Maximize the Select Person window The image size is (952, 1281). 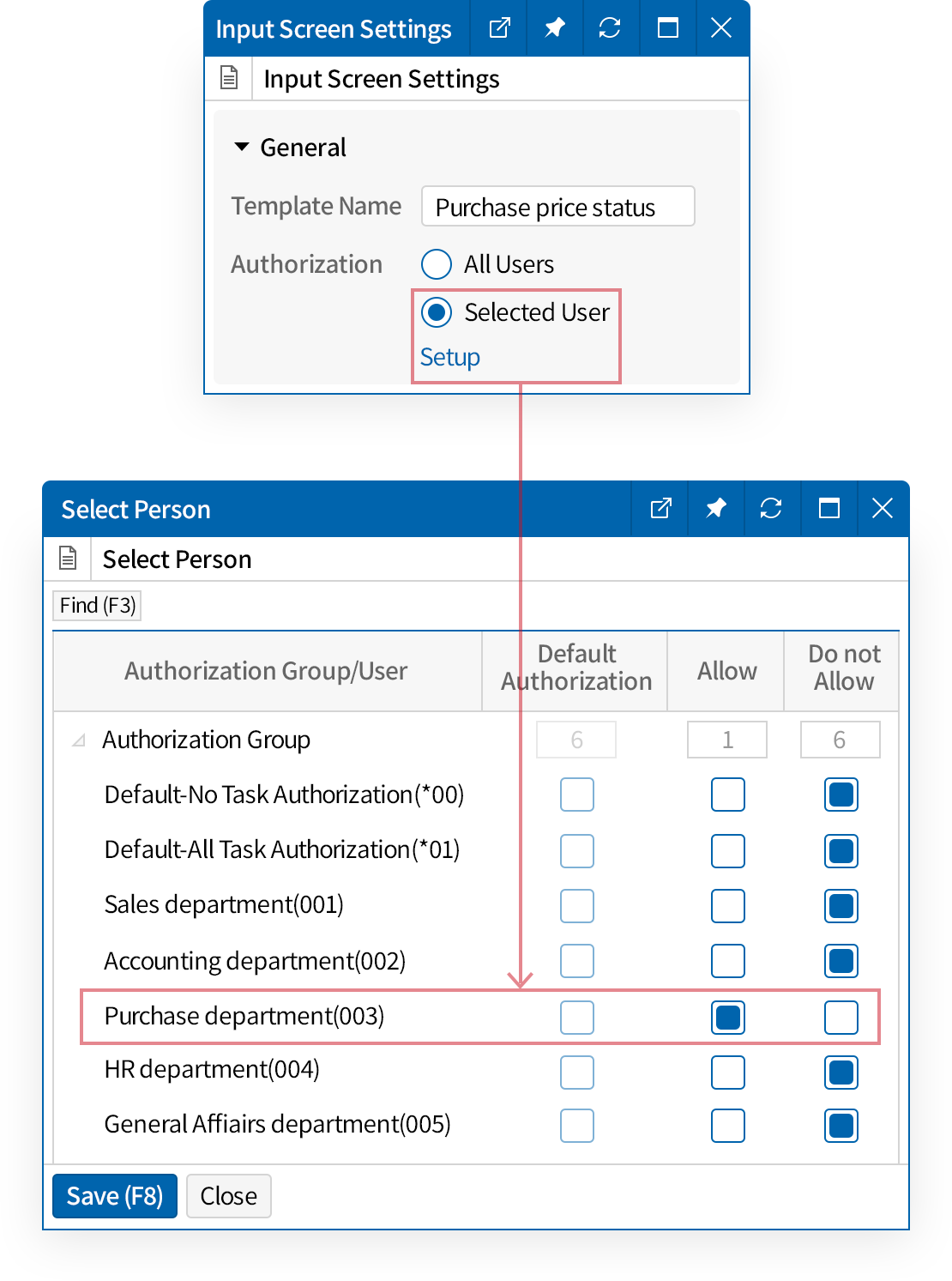coord(828,509)
